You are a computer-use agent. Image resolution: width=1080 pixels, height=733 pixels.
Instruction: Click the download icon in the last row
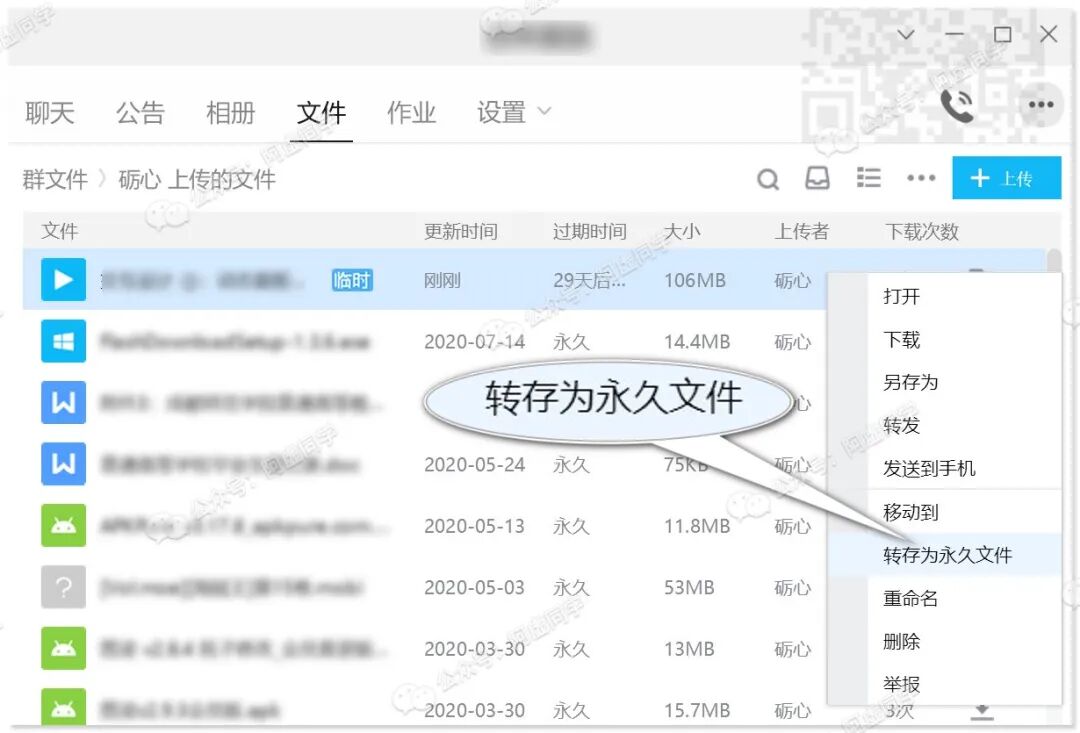(982, 712)
